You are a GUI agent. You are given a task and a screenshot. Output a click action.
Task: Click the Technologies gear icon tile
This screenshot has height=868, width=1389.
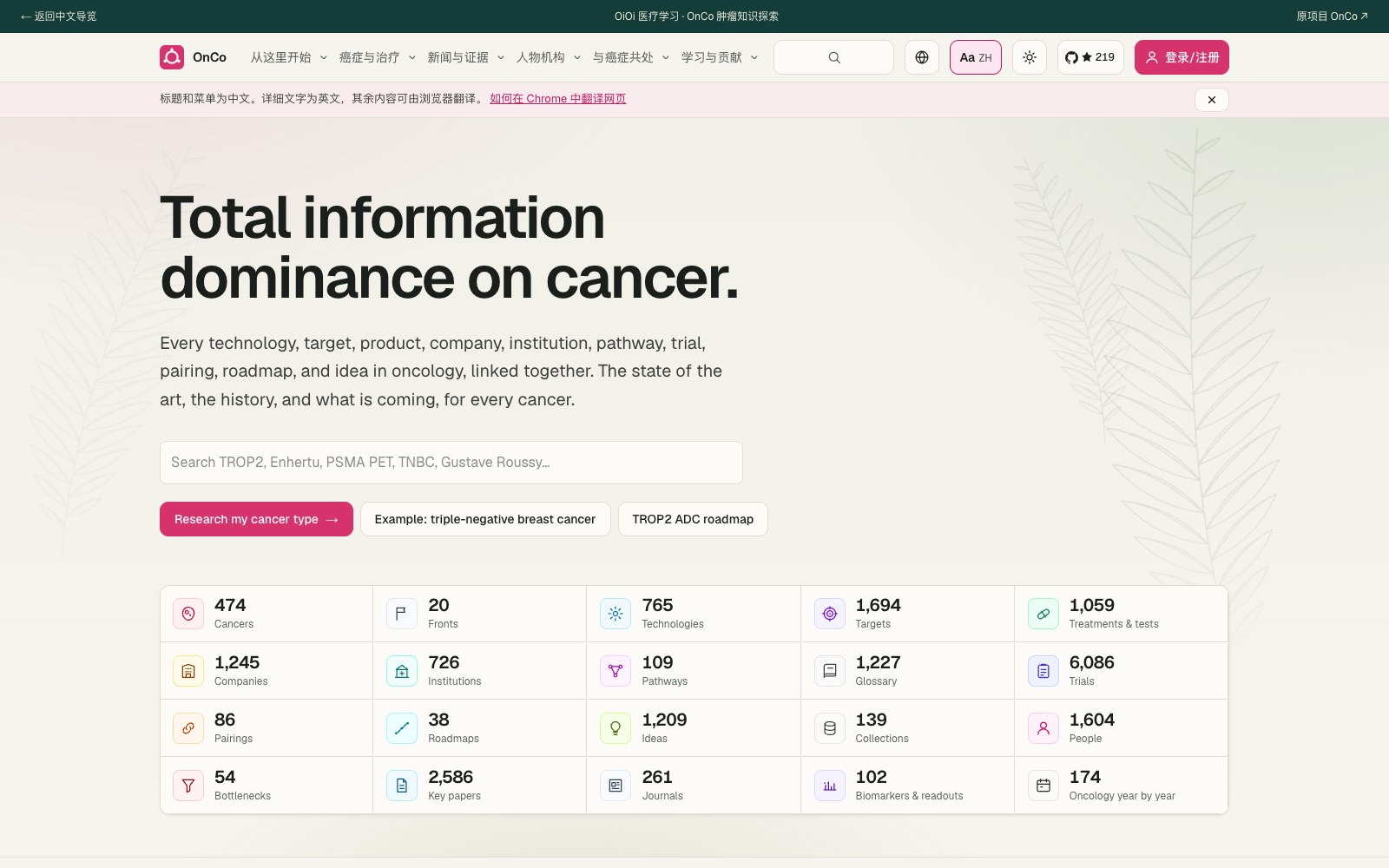[616, 614]
